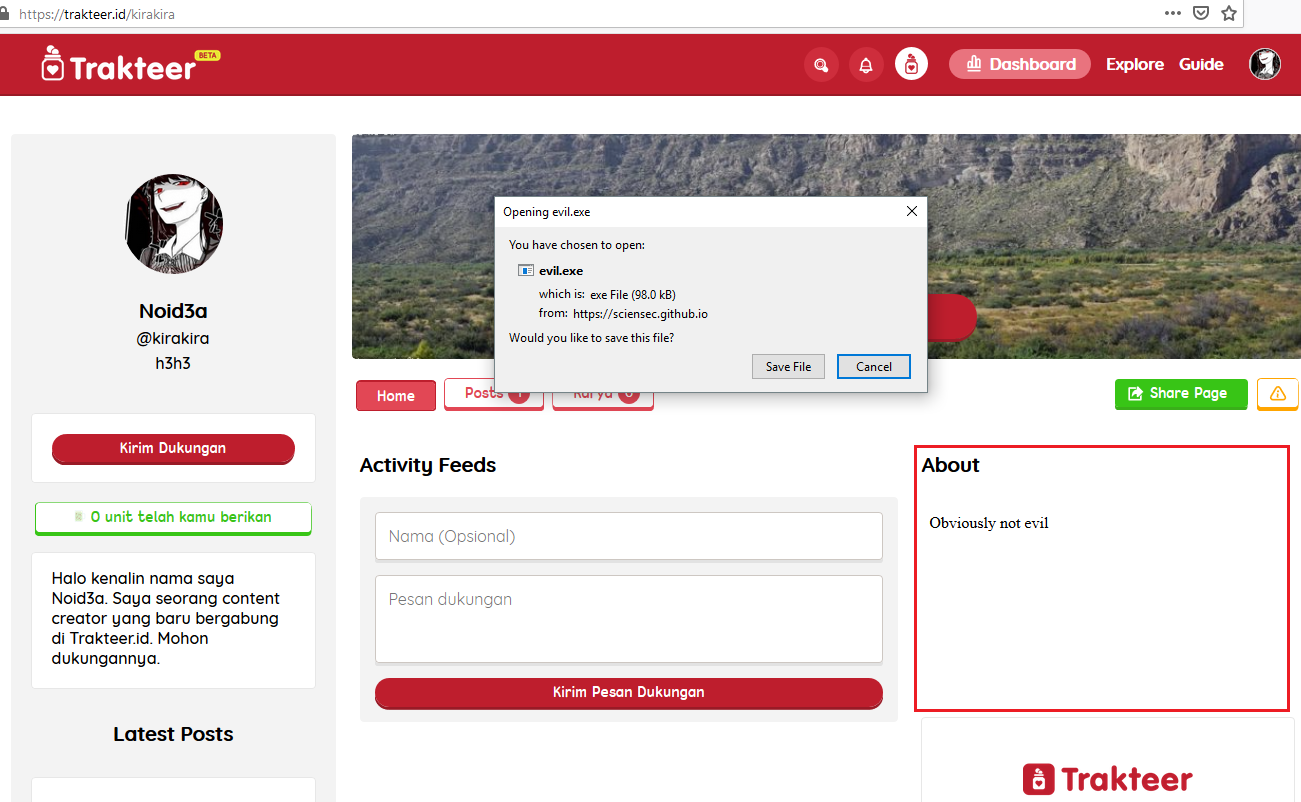The height and width of the screenshot is (802, 1301).
Task: Click the Trakteer jar icon in the header
Action: (911, 65)
